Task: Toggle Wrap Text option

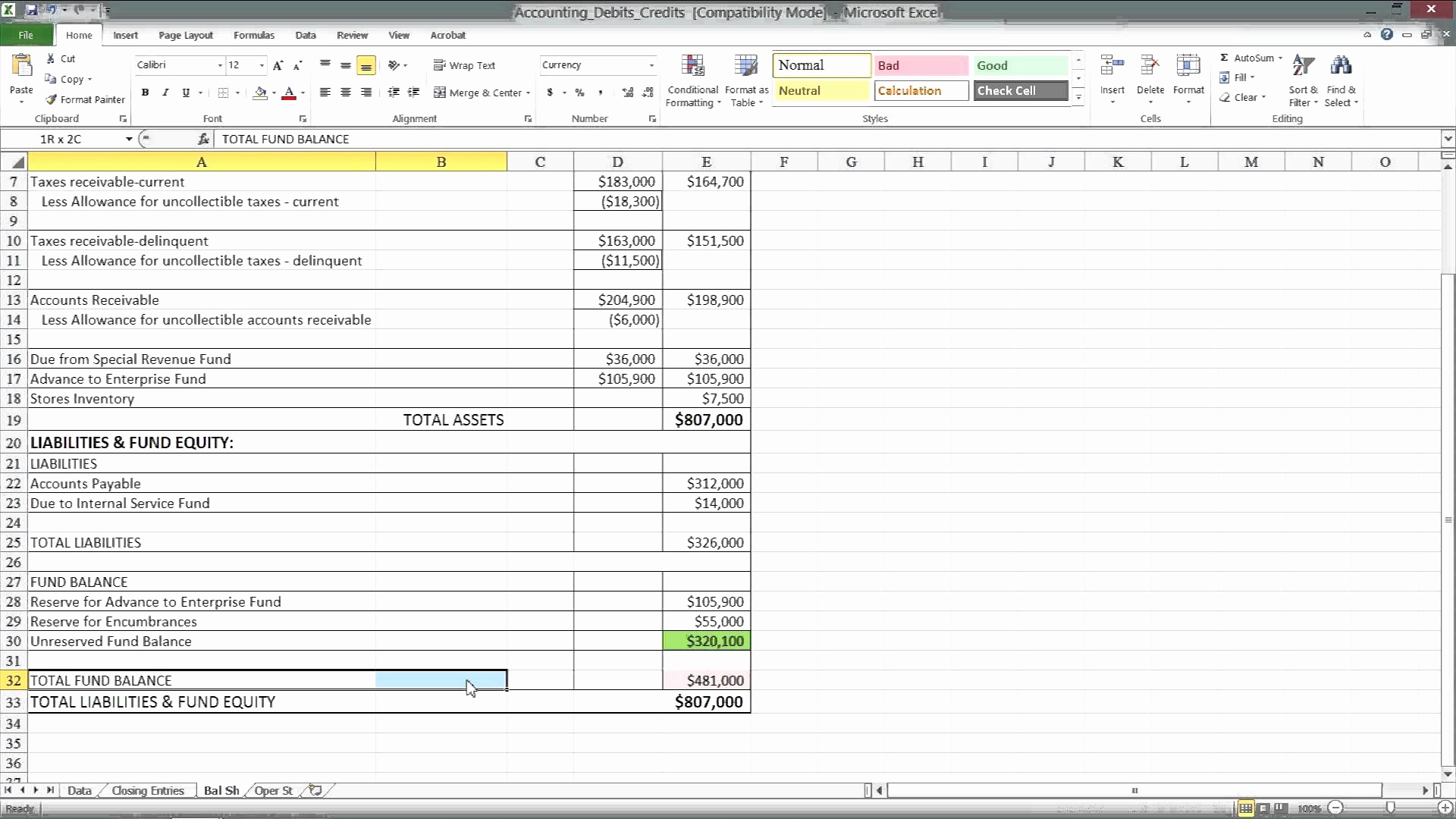Action: coord(464,65)
